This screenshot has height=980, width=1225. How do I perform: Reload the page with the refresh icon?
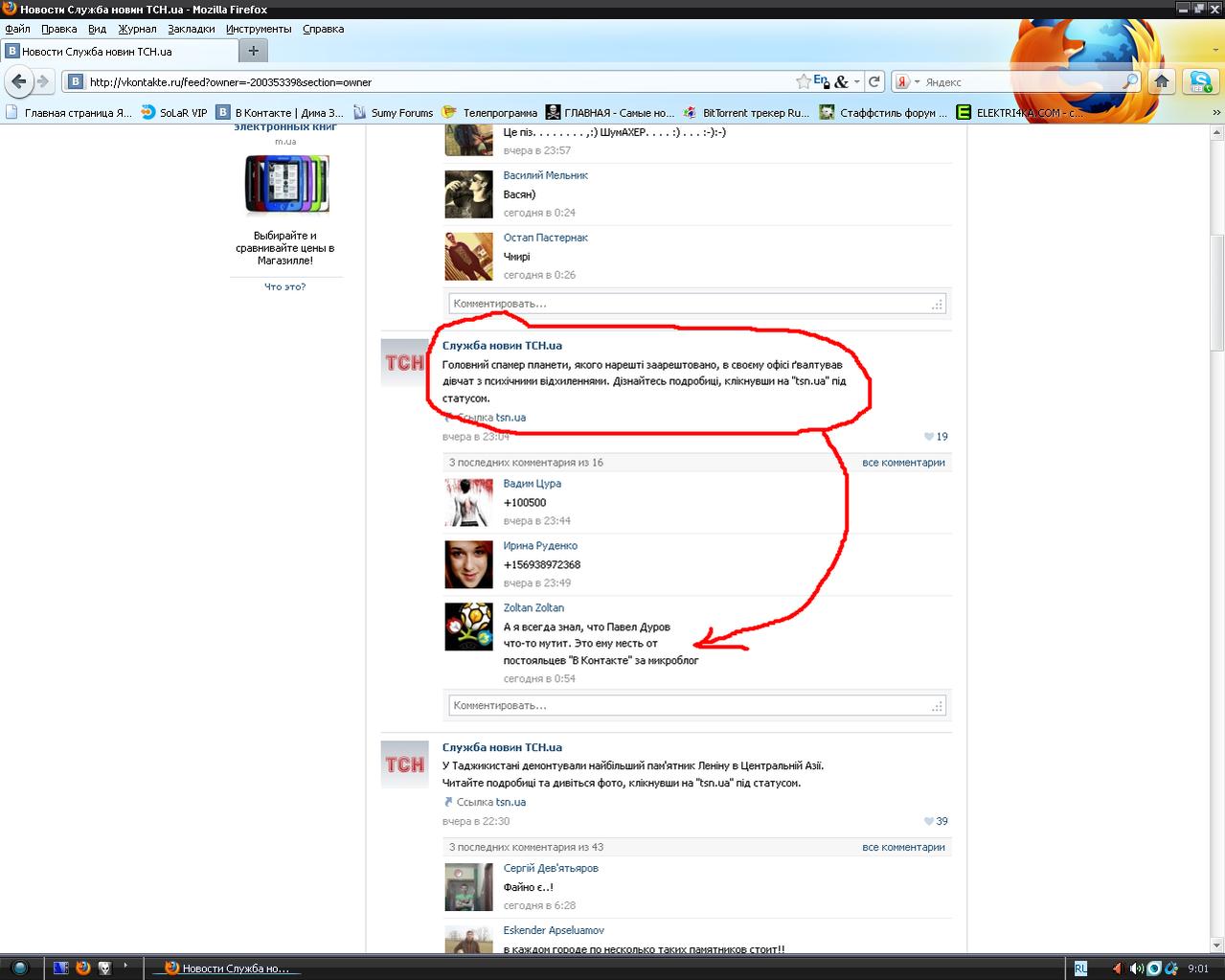874,82
